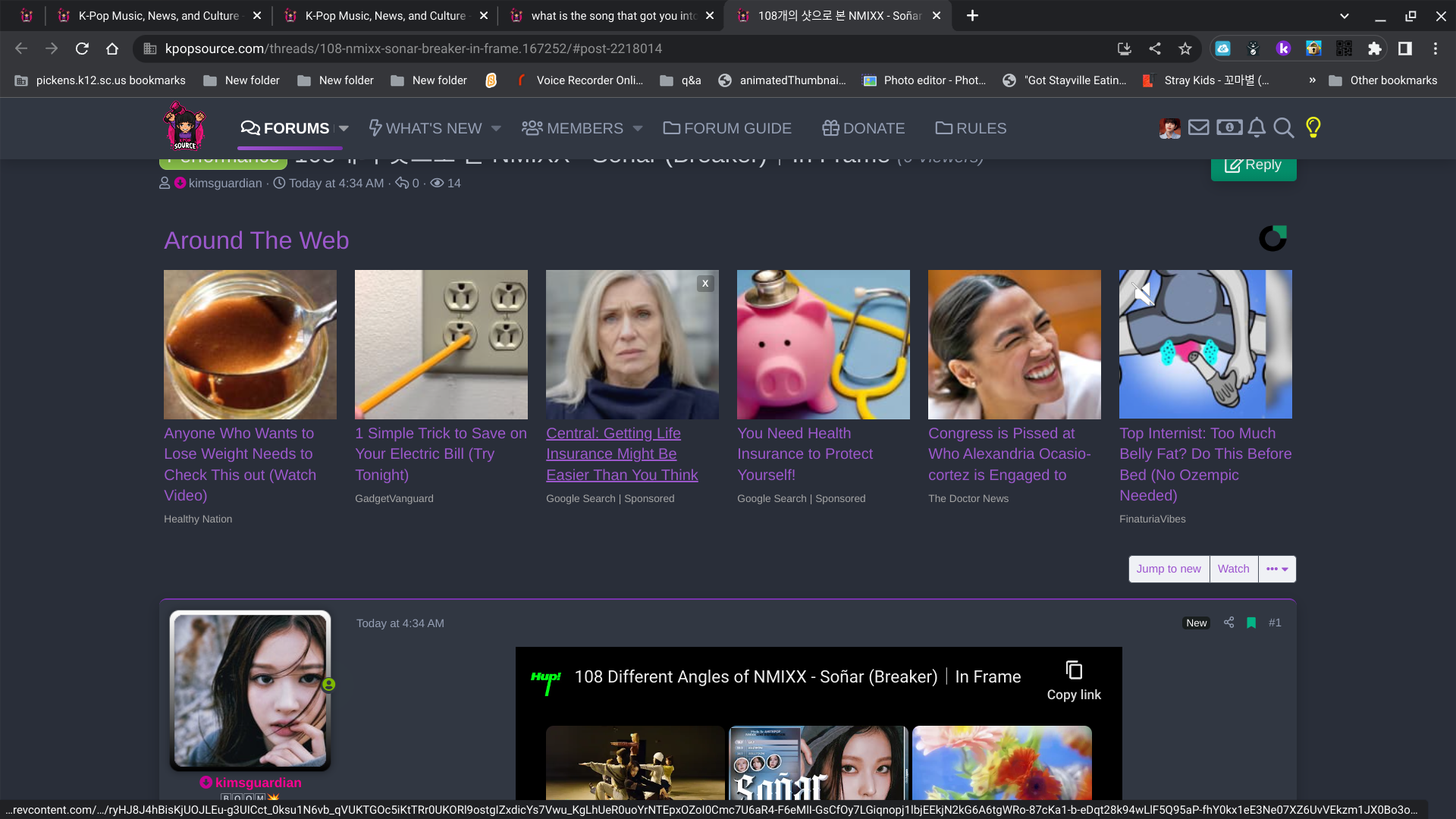Copy the video link icon
This screenshot has width=1456, height=819.
pos(1074,670)
